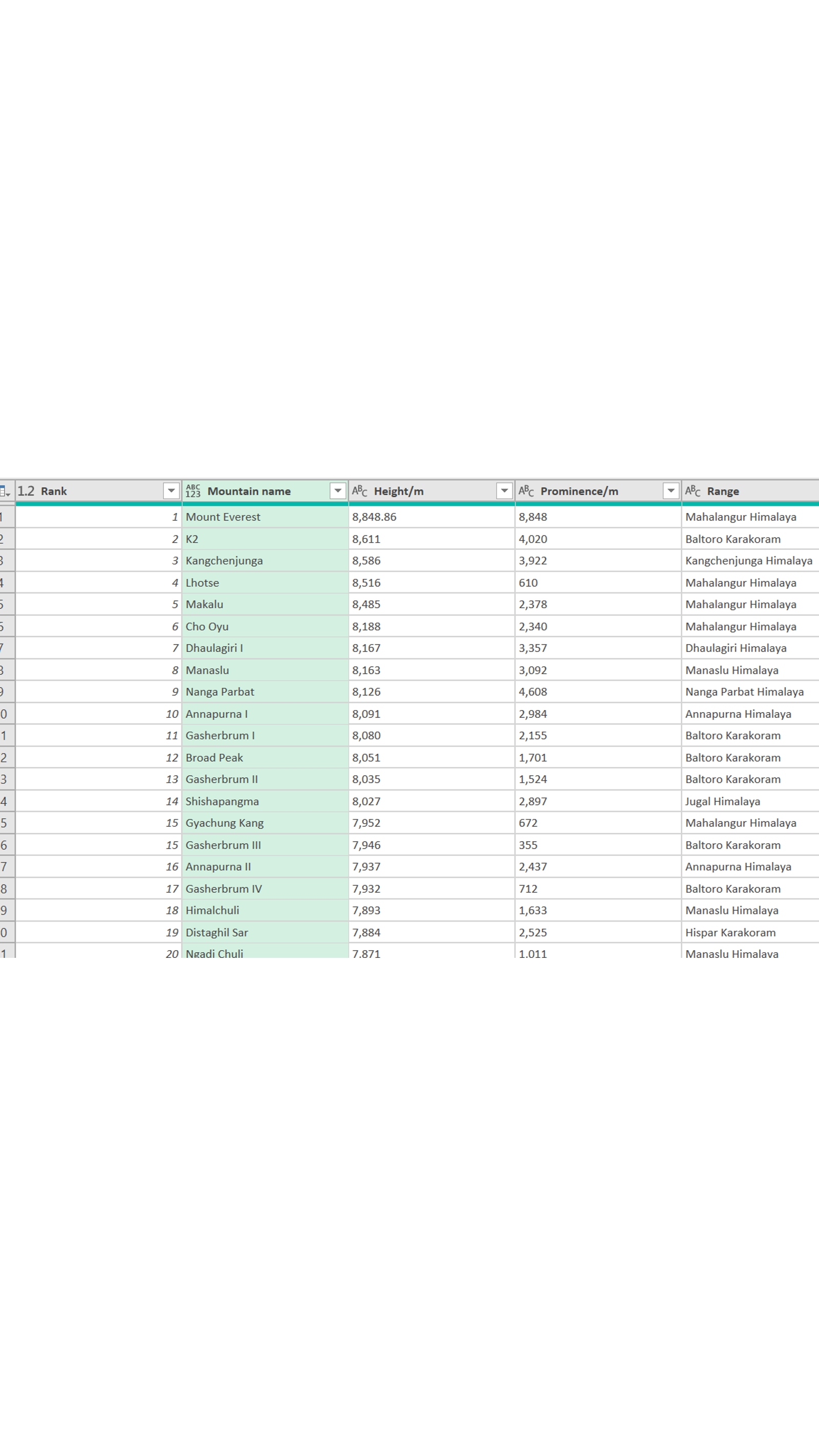This screenshot has height=1456, width=819.
Task: Open the filter dropdown on Height/m column
Action: tap(504, 491)
